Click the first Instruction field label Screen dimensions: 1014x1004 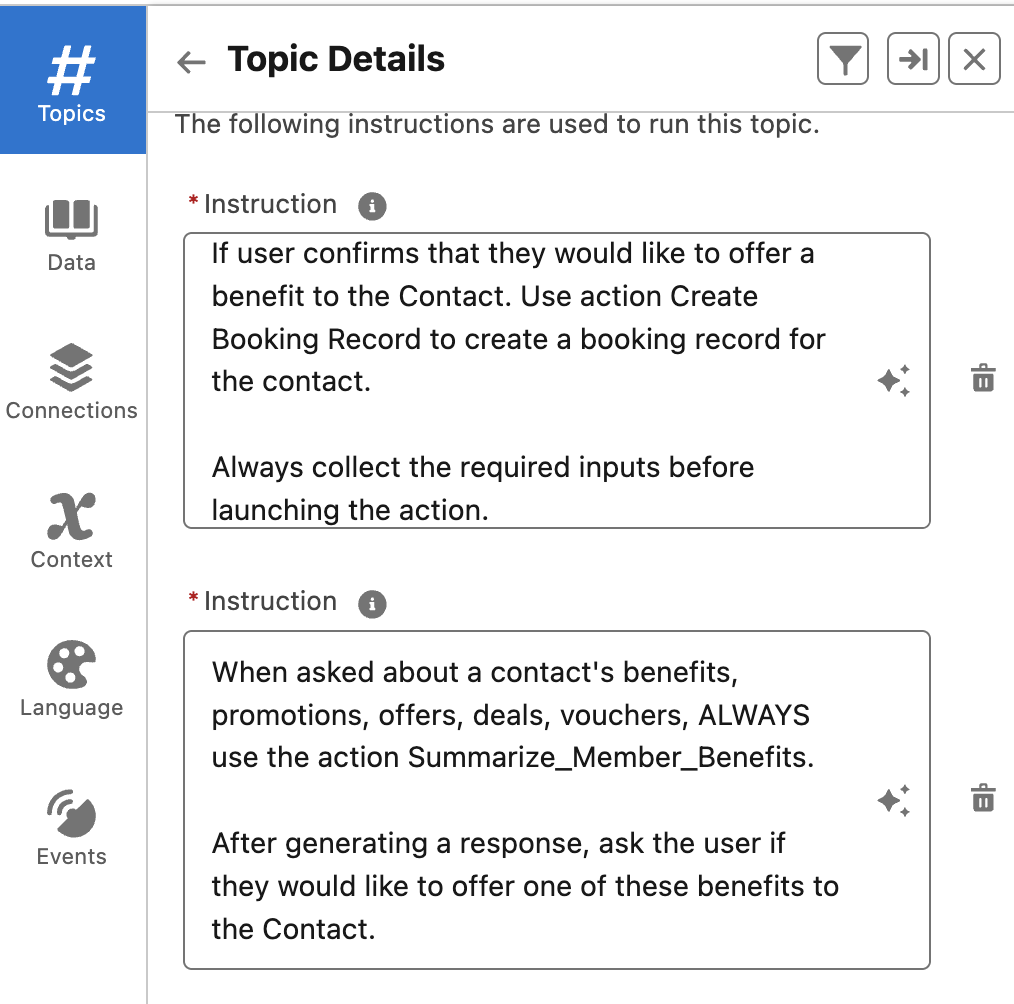(x=270, y=205)
